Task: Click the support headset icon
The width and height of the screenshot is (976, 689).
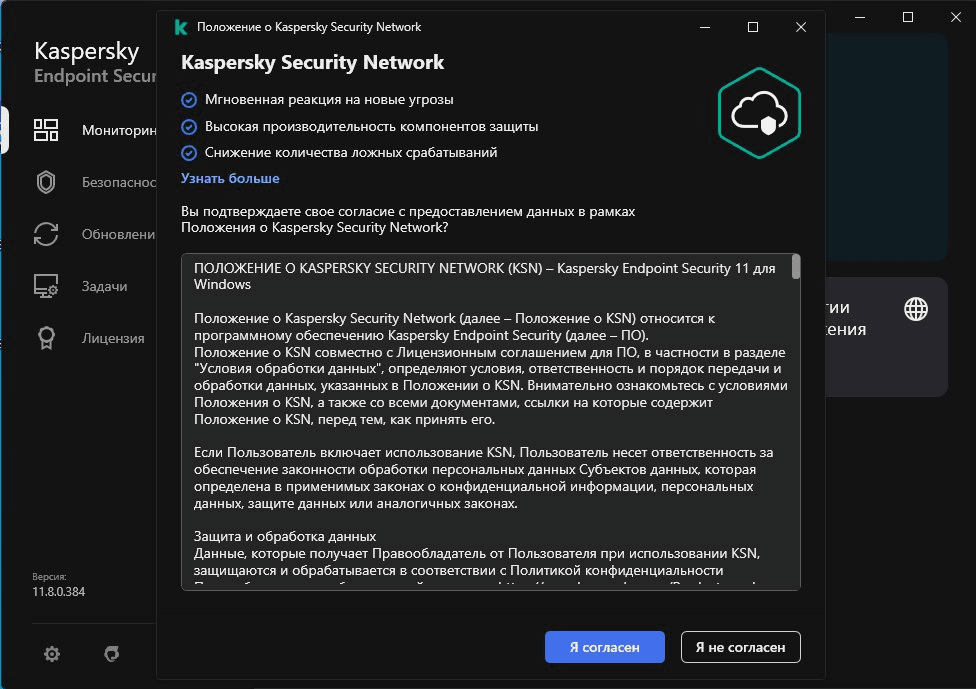Action: click(112, 654)
